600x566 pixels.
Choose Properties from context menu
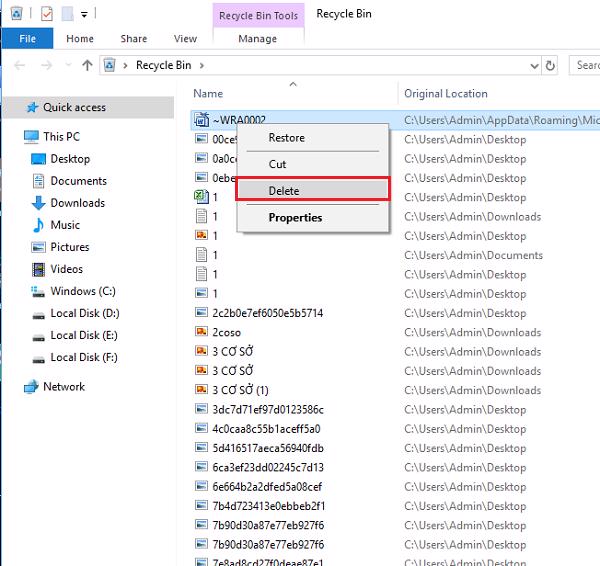313,217
